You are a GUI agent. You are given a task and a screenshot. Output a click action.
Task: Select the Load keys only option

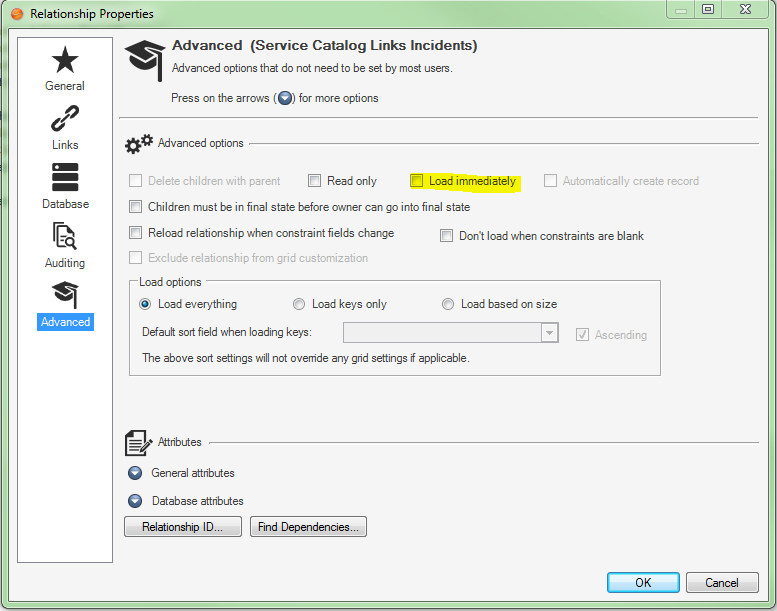[299, 304]
